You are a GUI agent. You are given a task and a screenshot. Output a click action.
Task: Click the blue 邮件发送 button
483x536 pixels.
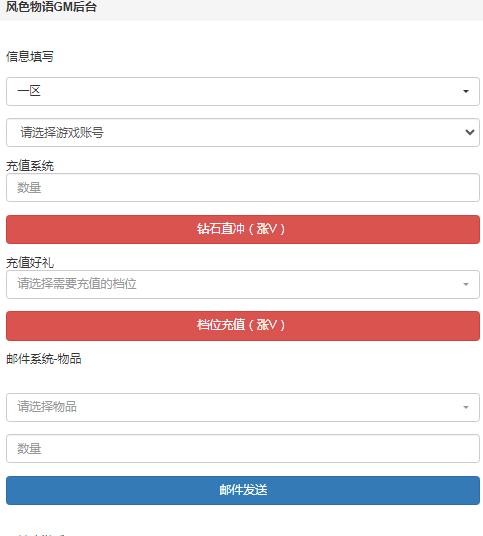[x=243, y=490]
